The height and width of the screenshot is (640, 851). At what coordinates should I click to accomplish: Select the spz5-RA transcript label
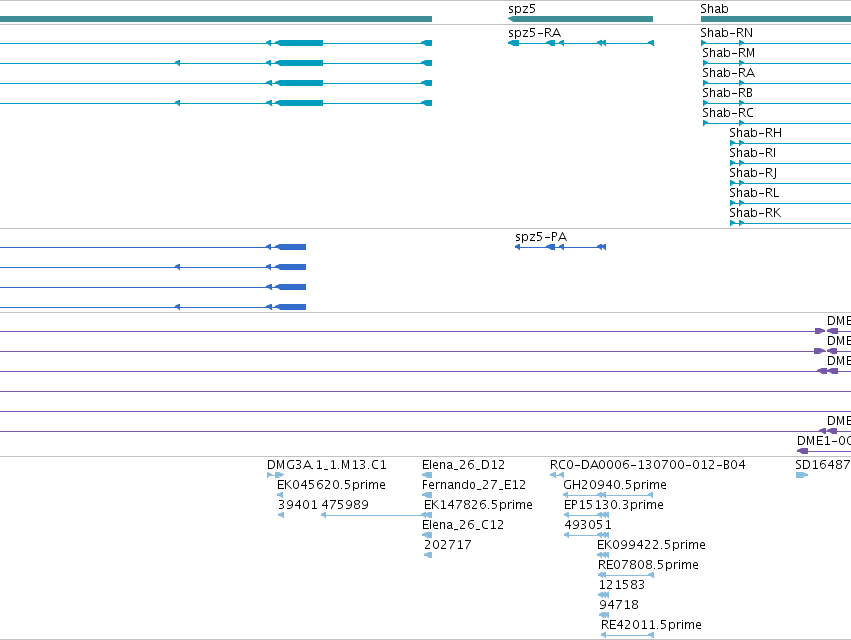click(x=534, y=33)
